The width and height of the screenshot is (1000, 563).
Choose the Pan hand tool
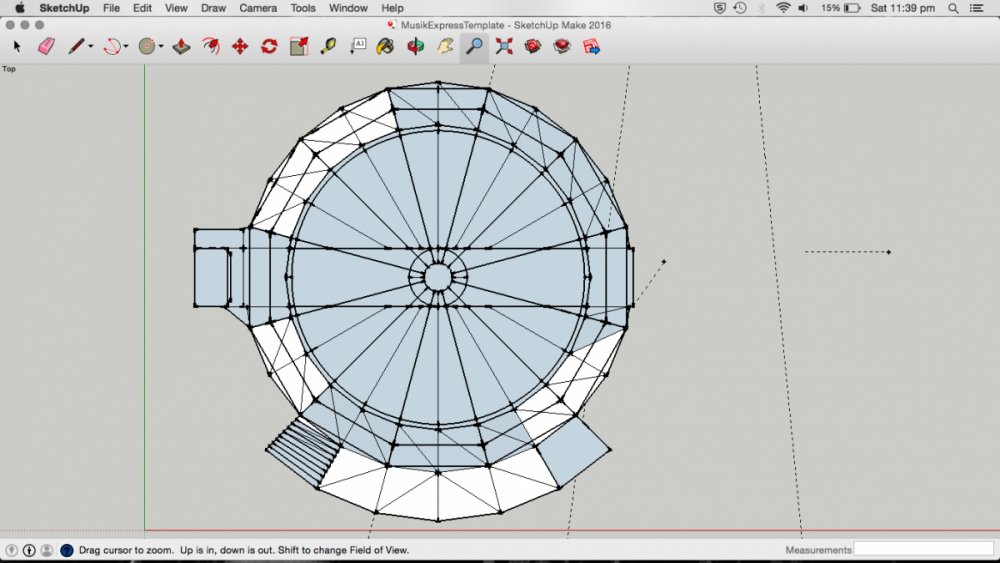(x=445, y=46)
